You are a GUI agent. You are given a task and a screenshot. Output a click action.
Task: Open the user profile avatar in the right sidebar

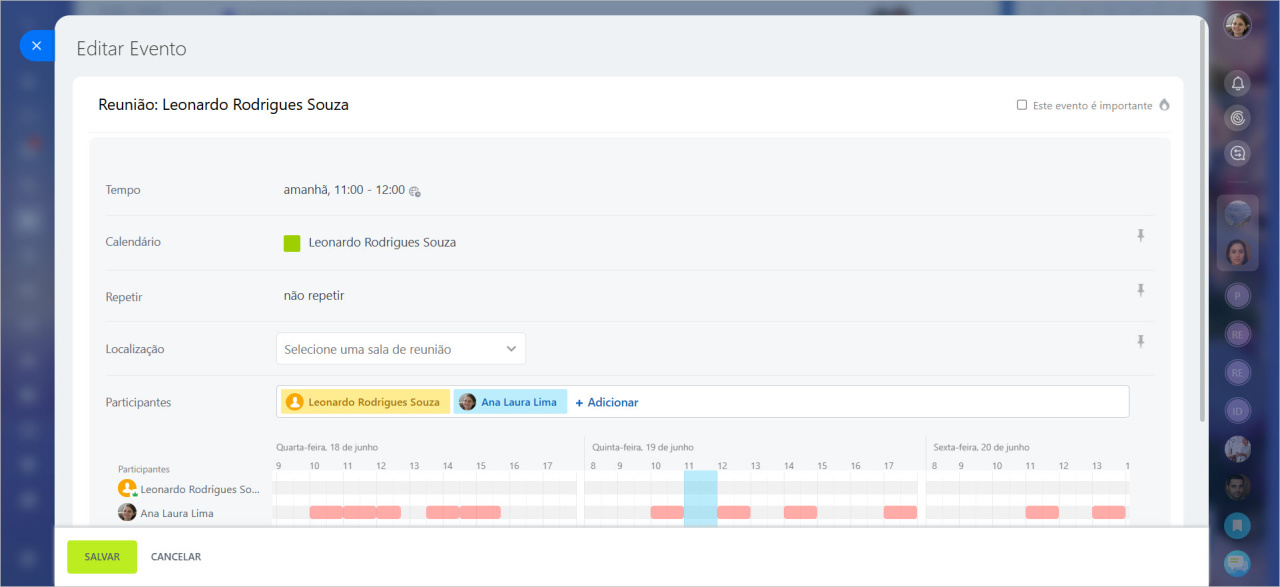tap(1238, 25)
